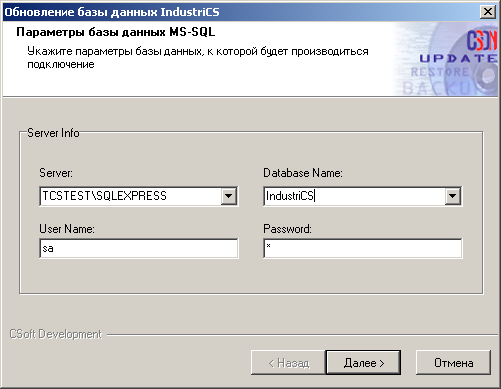Click the Параметры базы данных MS-SQL heading
Viewport: 501px width, 389px height.
coord(116,32)
